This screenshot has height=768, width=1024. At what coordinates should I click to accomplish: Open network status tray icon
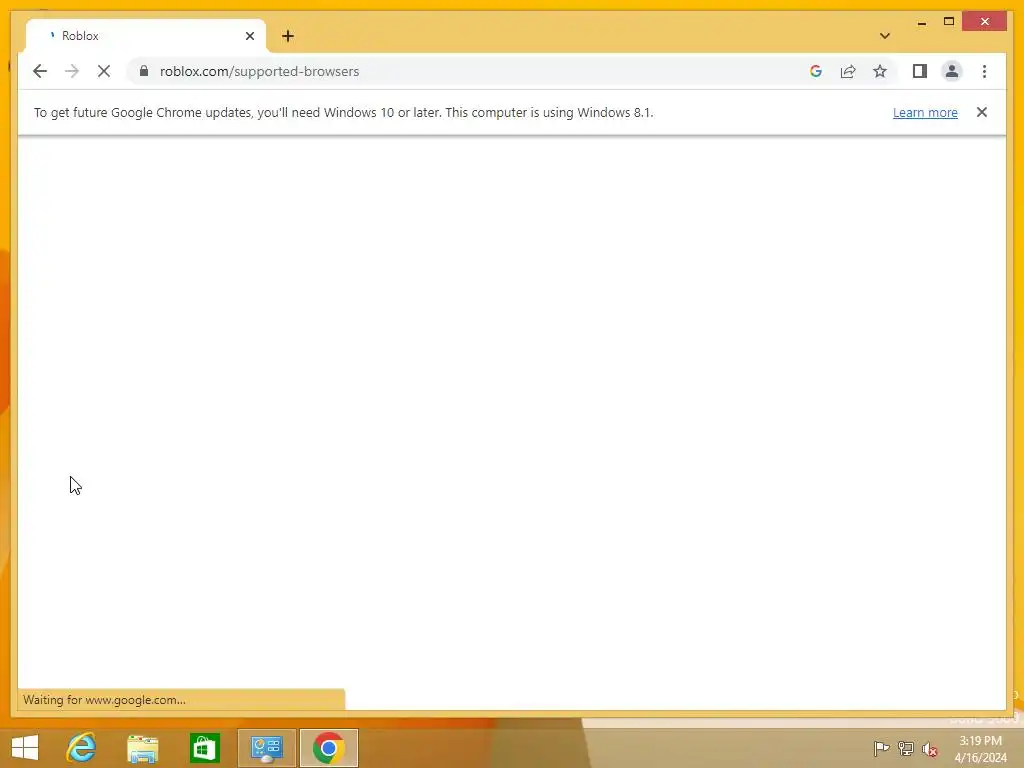tap(906, 748)
